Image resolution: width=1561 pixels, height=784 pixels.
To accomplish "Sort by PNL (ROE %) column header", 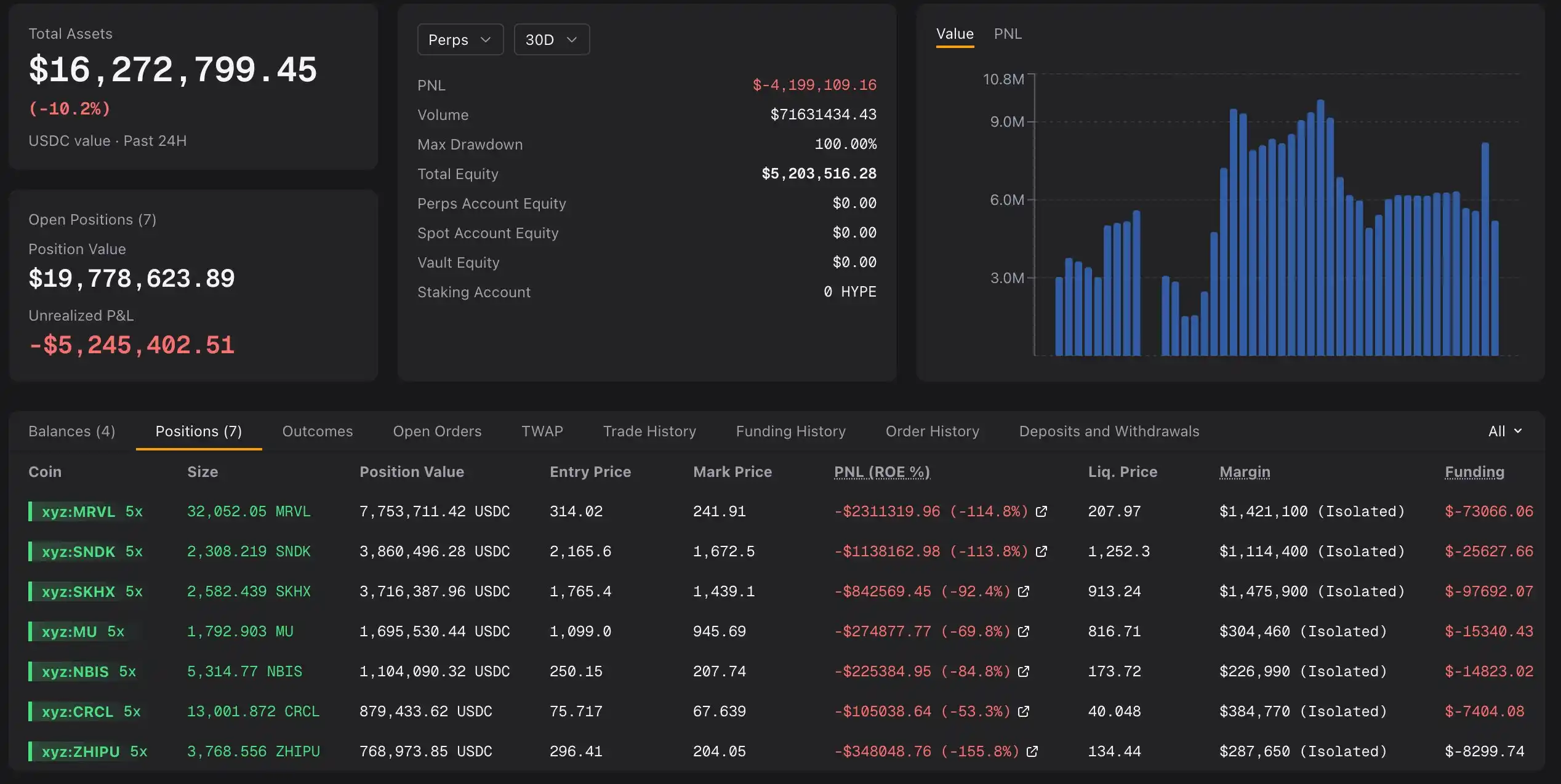I will point(882,472).
